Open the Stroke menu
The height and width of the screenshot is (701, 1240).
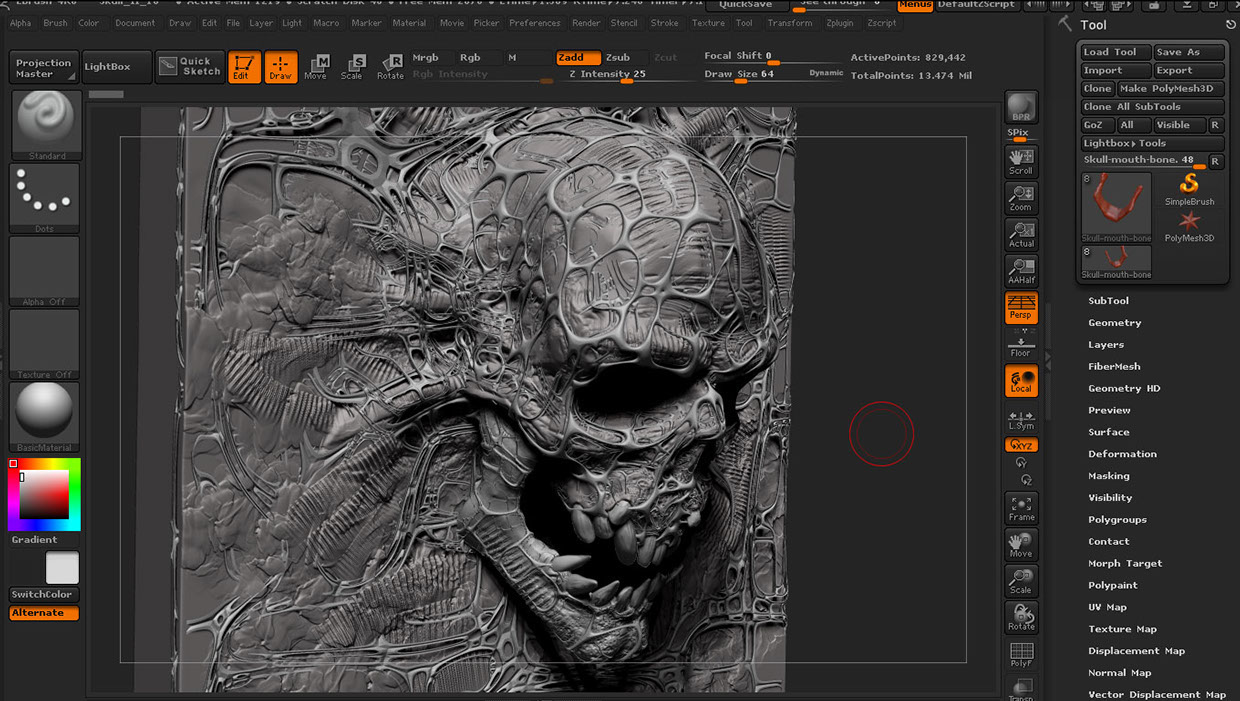point(664,23)
